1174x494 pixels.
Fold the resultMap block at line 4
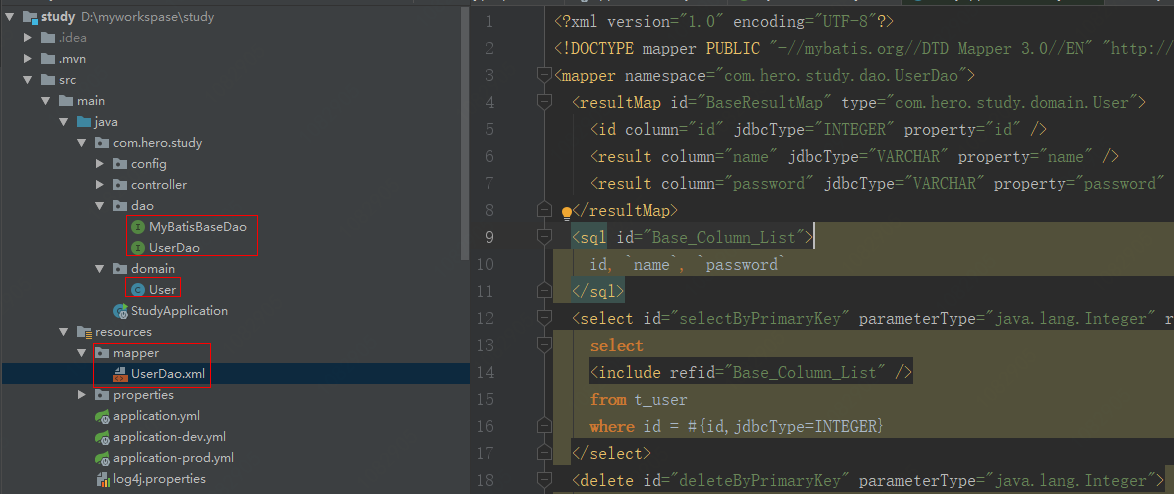(544, 102)
